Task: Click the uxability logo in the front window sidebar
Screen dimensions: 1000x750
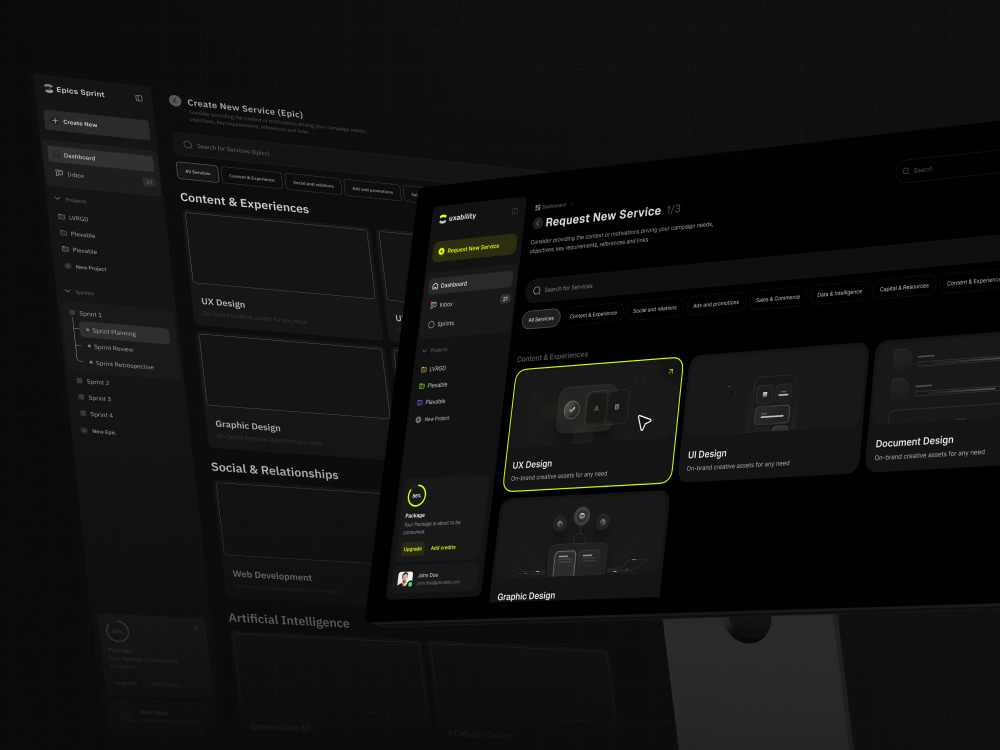Action: (457, 218)
